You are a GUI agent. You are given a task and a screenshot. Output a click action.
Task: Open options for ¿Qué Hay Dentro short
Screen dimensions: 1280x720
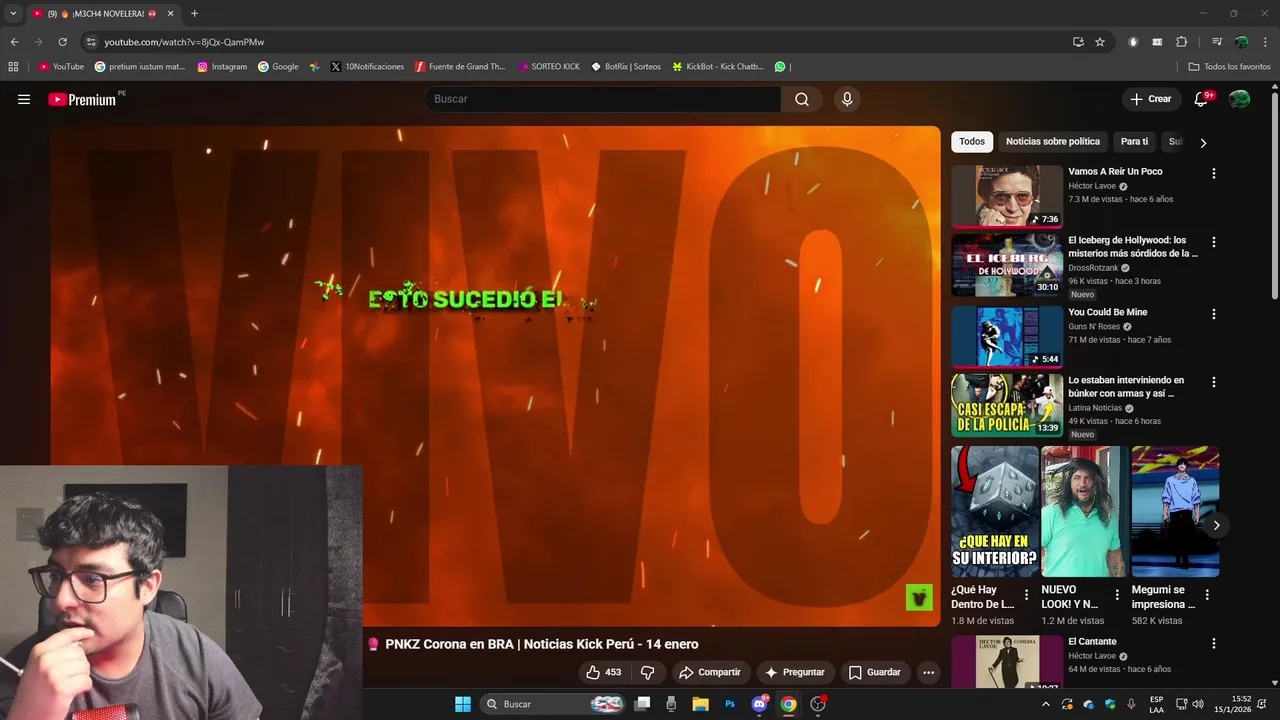pyautogui.click(x=1026, y=594)
